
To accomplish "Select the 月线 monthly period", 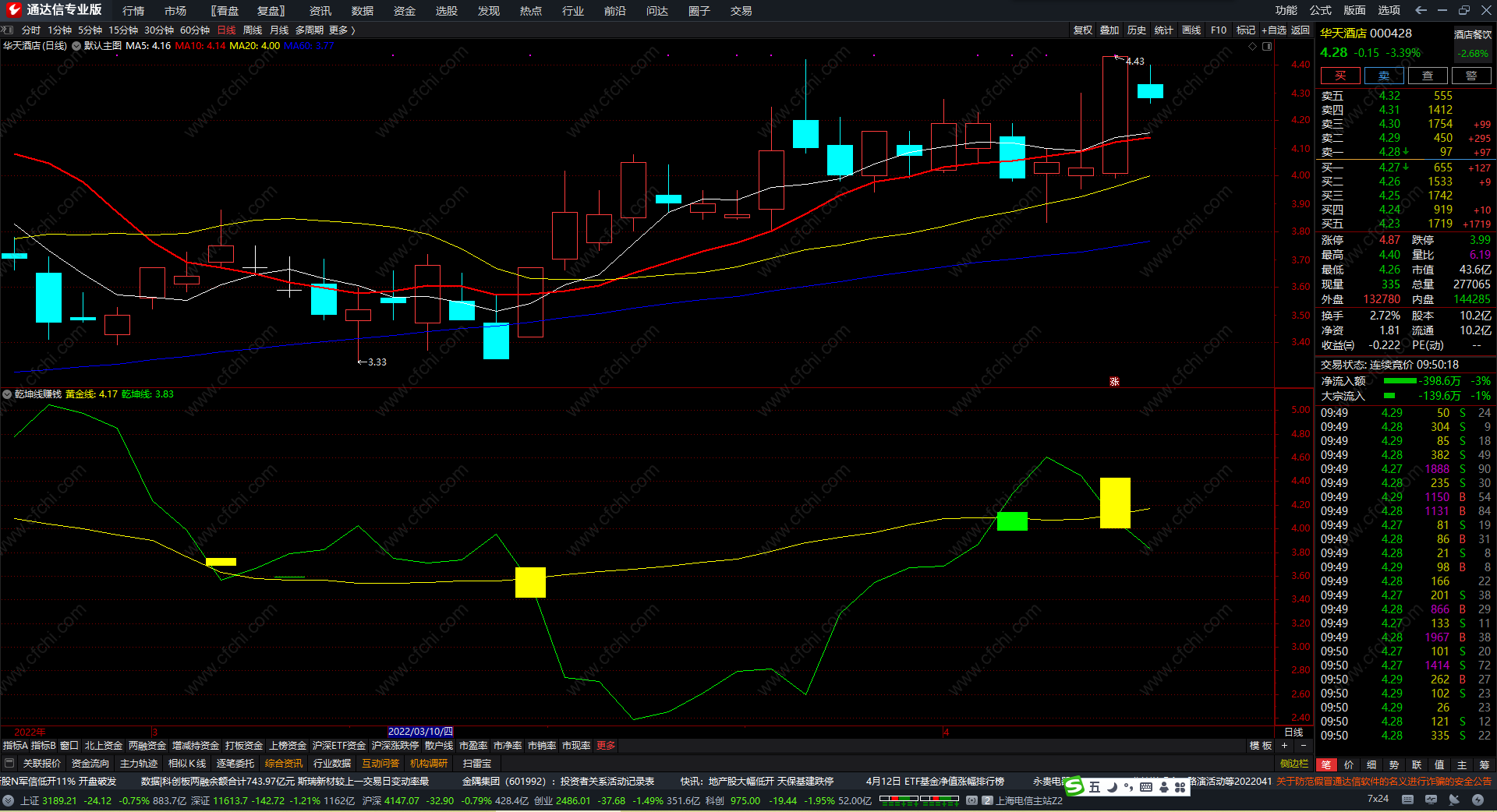I will (279, 30).
